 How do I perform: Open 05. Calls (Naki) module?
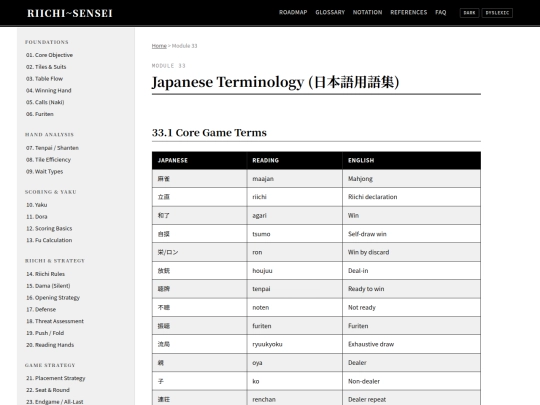tap(45, 102)
